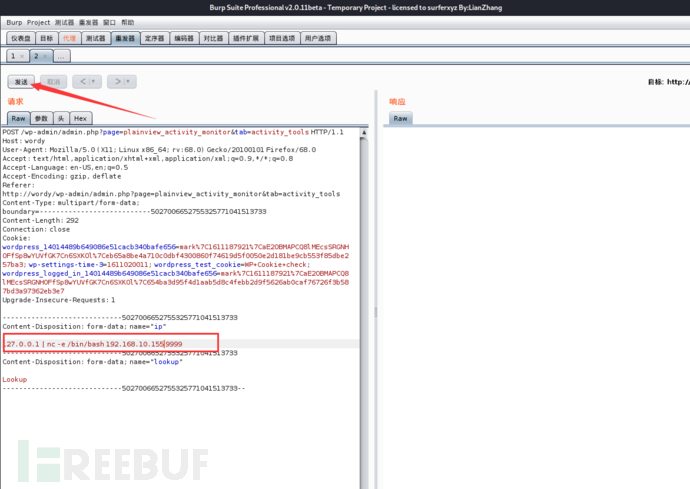
Task: Switch to the 测试器 tool tab
Action: (95, 38)
